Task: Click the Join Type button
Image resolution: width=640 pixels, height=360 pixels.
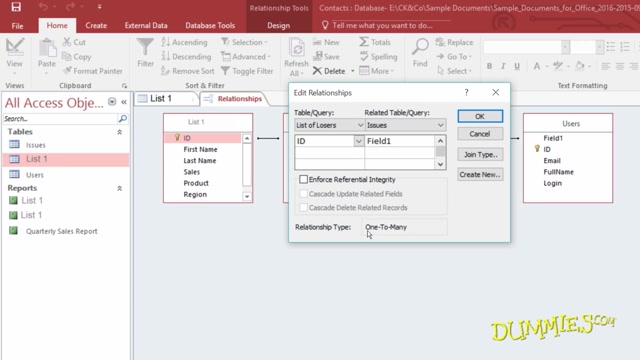Action: click(x=480, y=154)
